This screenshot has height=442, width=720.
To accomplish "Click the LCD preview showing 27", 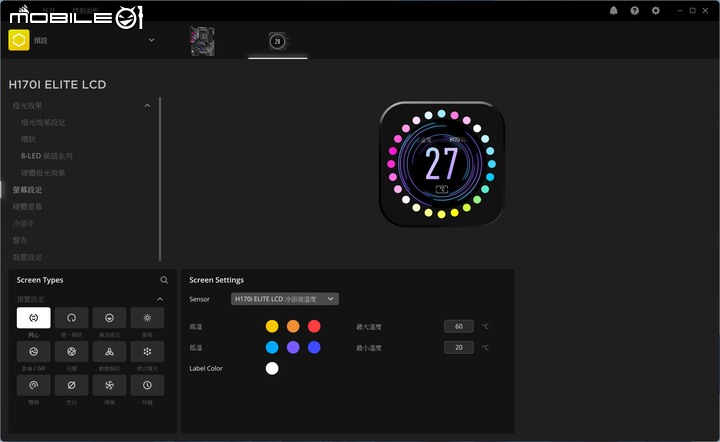I will pyautogui.click(x=442, y=164).
